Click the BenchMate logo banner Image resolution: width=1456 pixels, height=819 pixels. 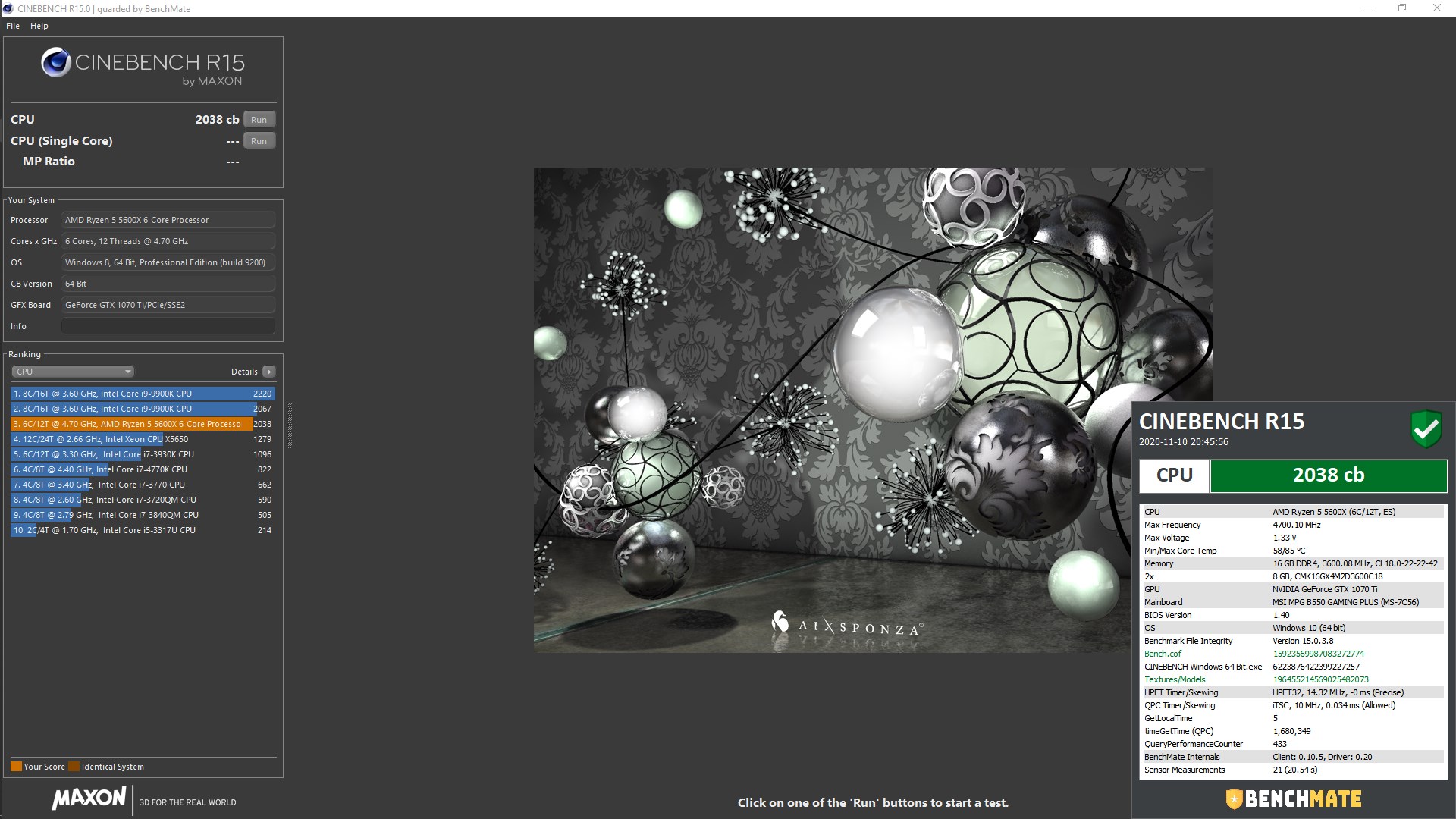click(1294, 799)
